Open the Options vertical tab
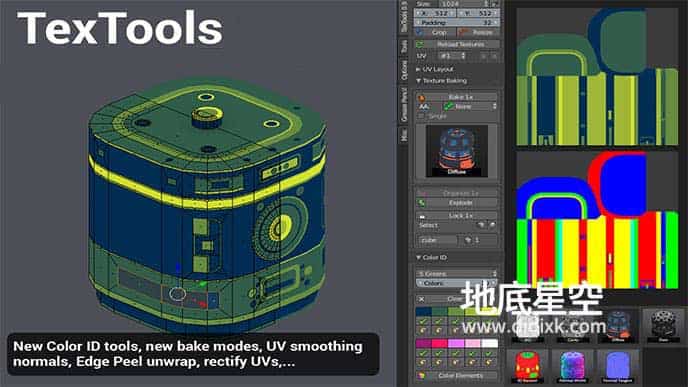This screenshot has height=387, width=688. click(x=404, y=70)
